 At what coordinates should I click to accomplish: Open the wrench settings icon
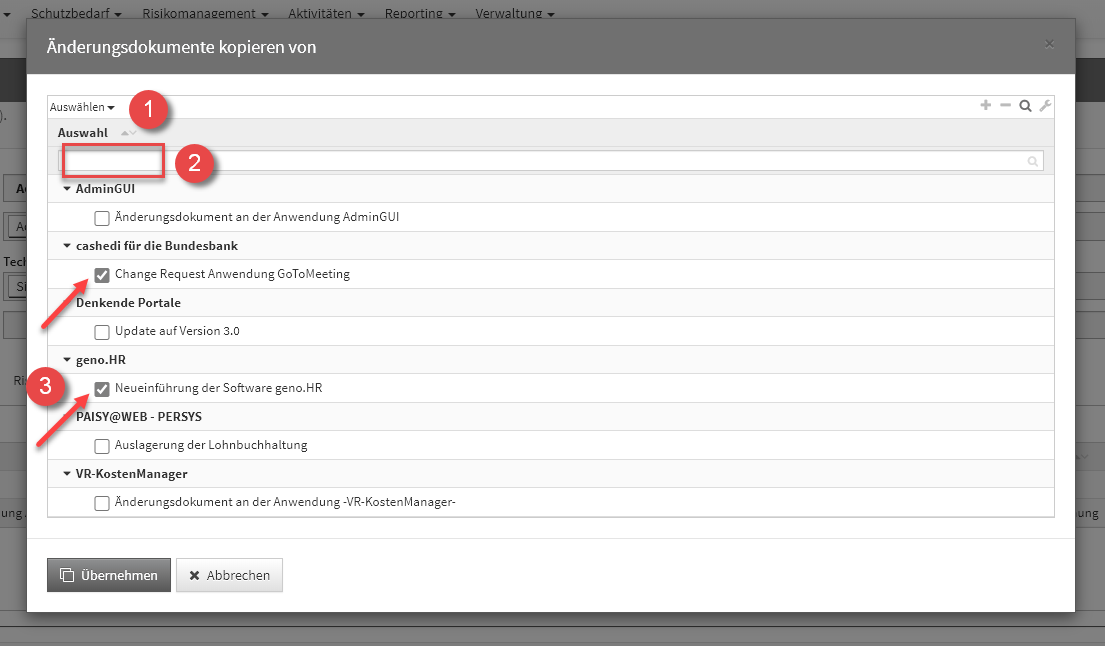(x=1045, y=106)
